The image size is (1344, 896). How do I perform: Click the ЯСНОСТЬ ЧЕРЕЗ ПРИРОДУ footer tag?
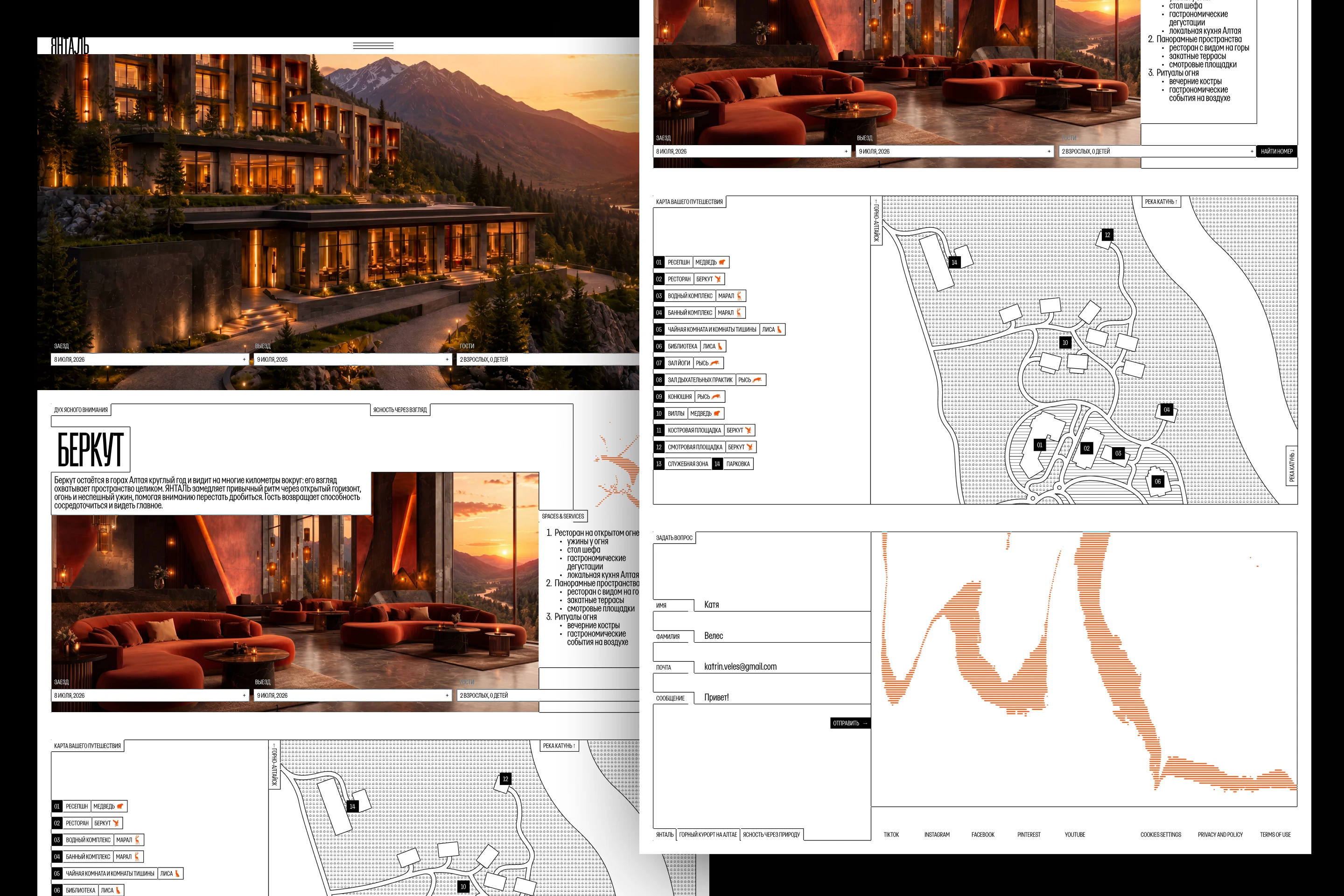pyautogui.click(x=771, y=835)
